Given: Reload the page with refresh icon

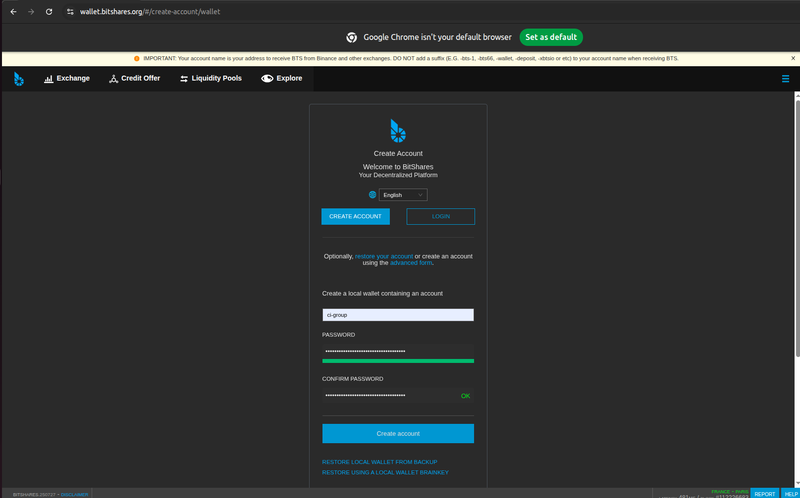Looking at the screenshot, I should pyautogui.click(x=49, y=11).
